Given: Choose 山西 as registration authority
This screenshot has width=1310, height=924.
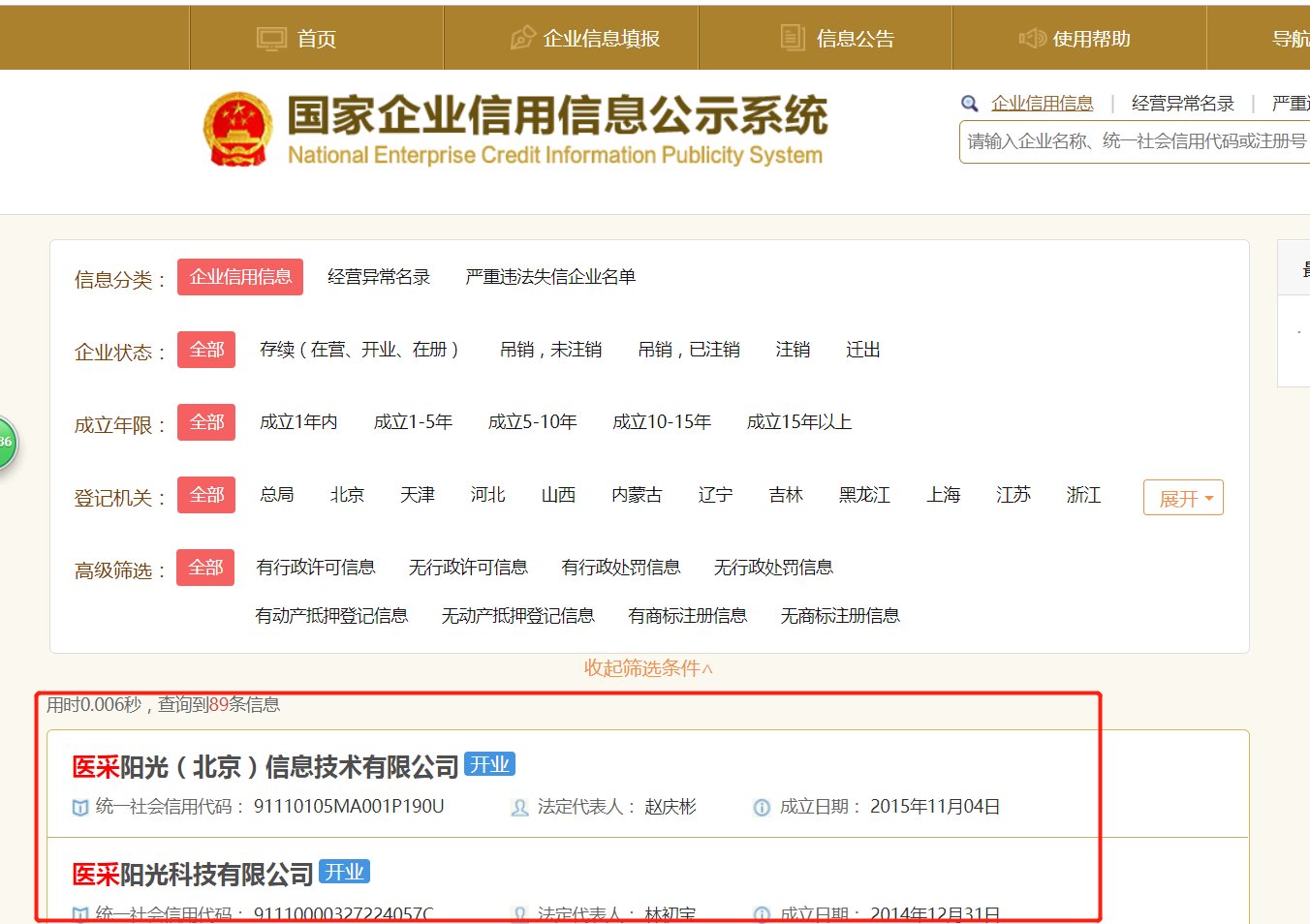Looking at the screenshot, I should [x=558, y=495].
